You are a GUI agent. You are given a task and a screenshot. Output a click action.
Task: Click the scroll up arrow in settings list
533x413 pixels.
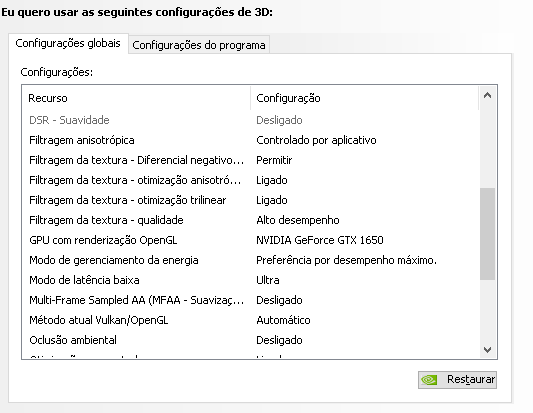tap(487, 96)
